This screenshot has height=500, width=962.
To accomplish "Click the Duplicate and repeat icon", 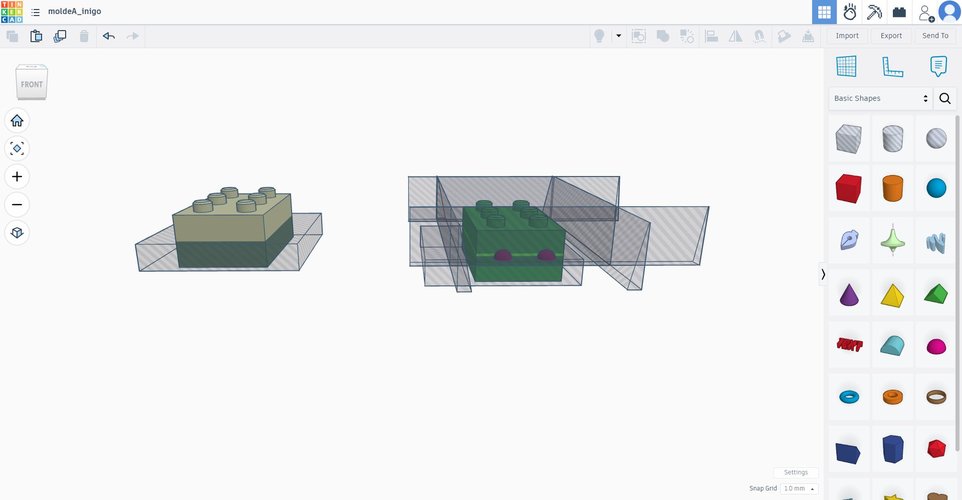I will tap(60, 36).
